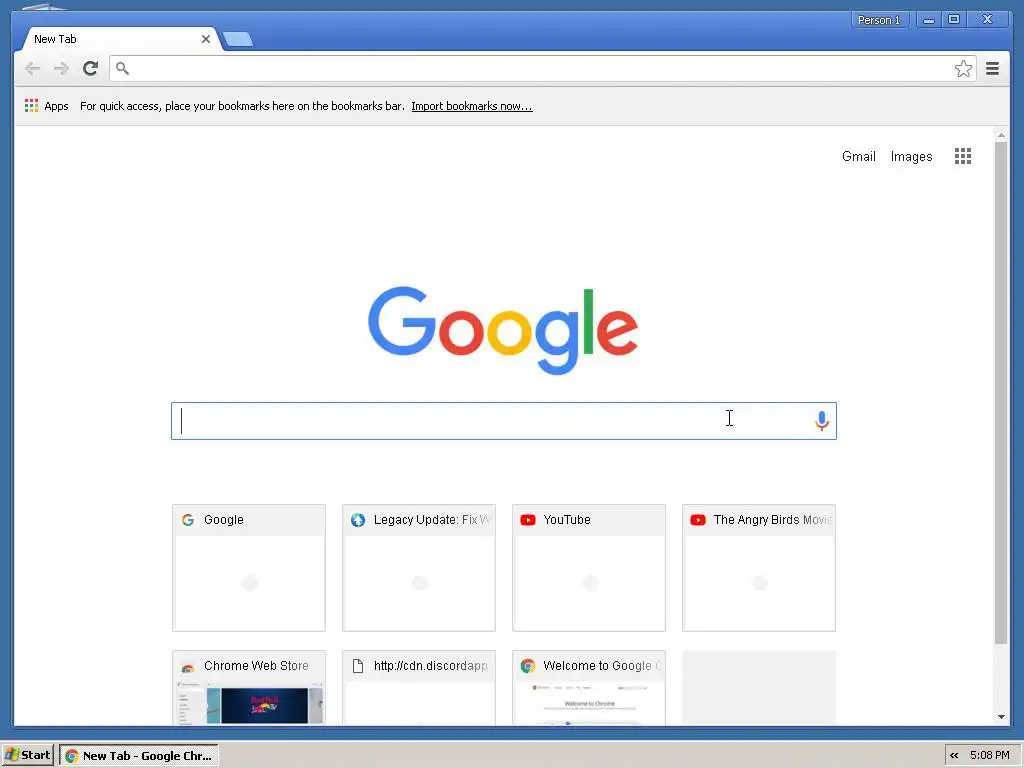Screen dimensions: 1024x768
Task: Click the Google logo
Action: (x=503, y=330)
